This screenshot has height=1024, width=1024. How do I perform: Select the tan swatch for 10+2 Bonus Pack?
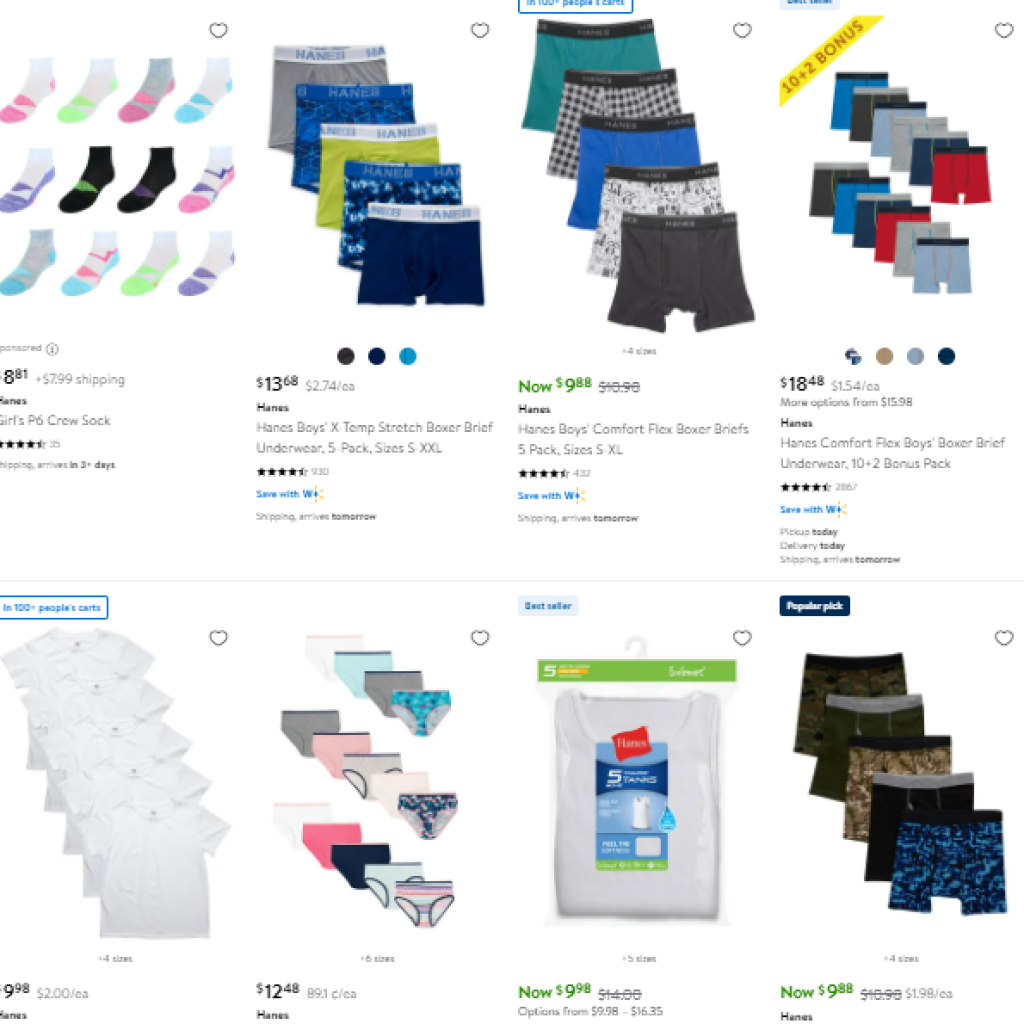pos(884,356)
